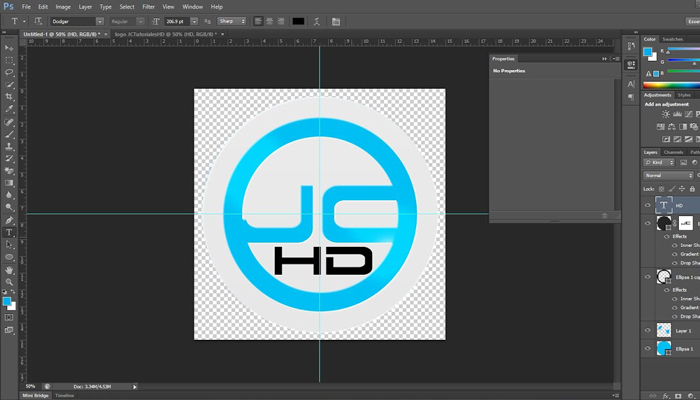The width and height of the screenshot is (700, 400).
Task: Hide the Ellipse 1 layer
Action: click(x=648, y=349)
